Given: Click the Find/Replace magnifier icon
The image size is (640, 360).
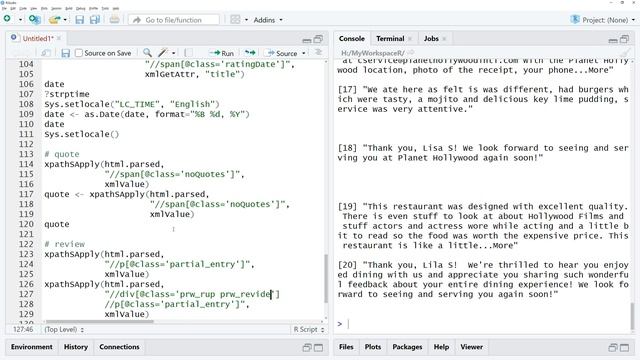Looking at the screenshot, I should 147,53.
